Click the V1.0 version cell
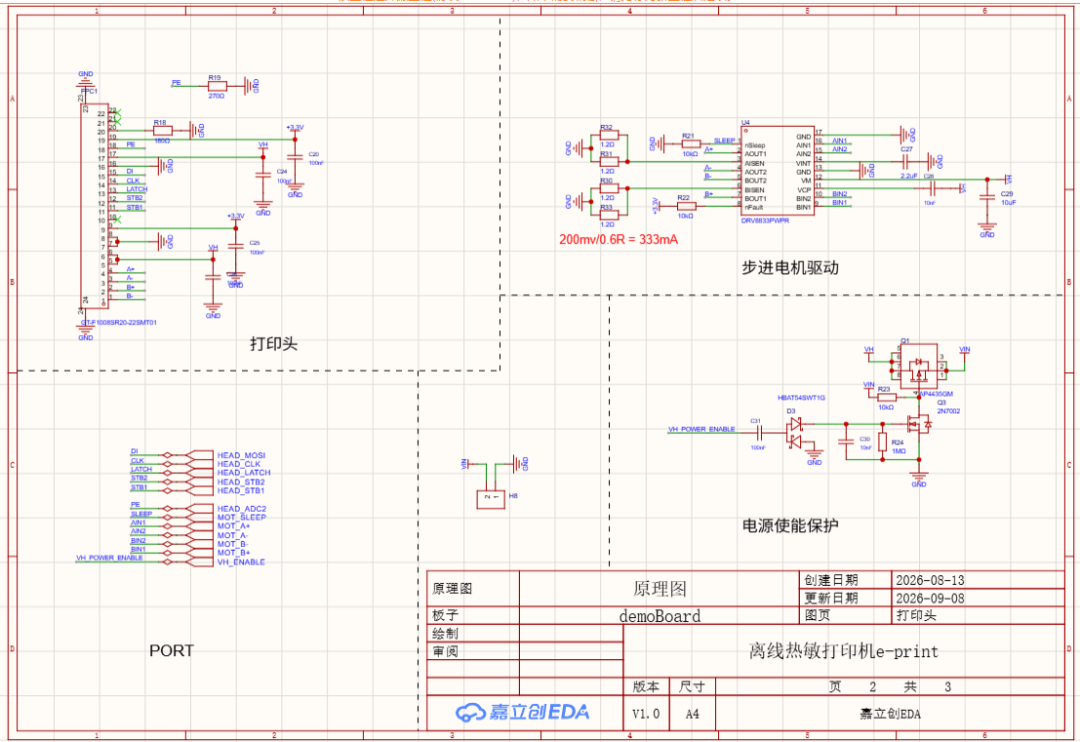The image size is (1080, 742). (645, 714)
